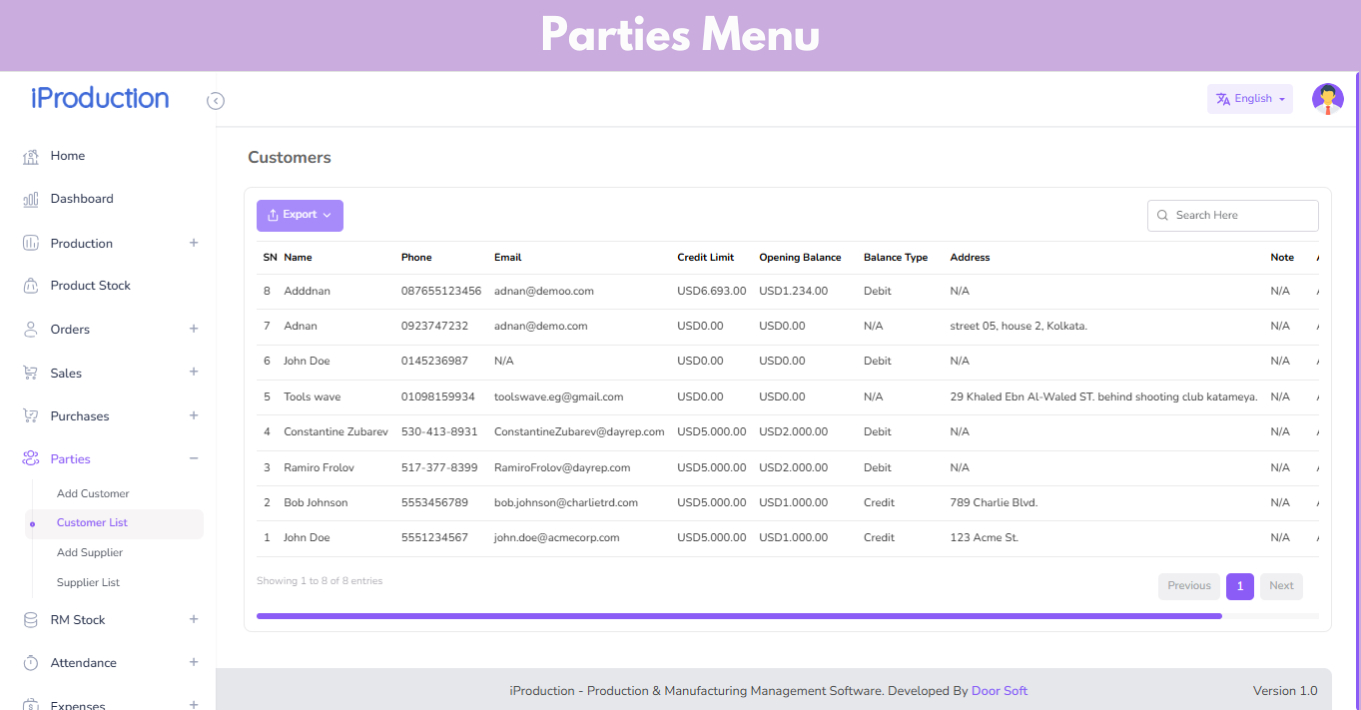The height and width of the screenshot is (710, 1361).
Task: Click the Previous pagination button
Action: pyautogui.click(x=1189, y=586)
